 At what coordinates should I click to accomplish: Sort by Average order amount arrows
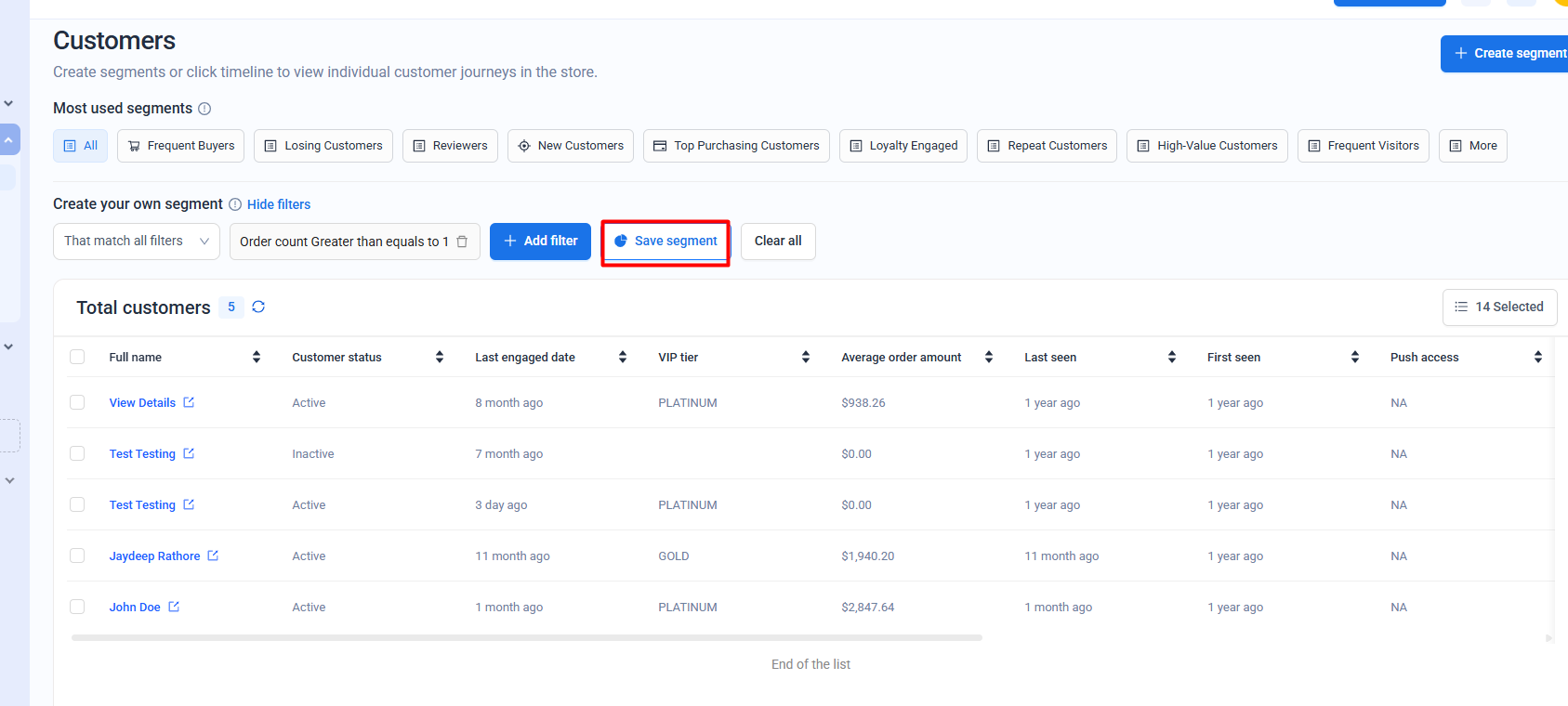coord(988,357)
